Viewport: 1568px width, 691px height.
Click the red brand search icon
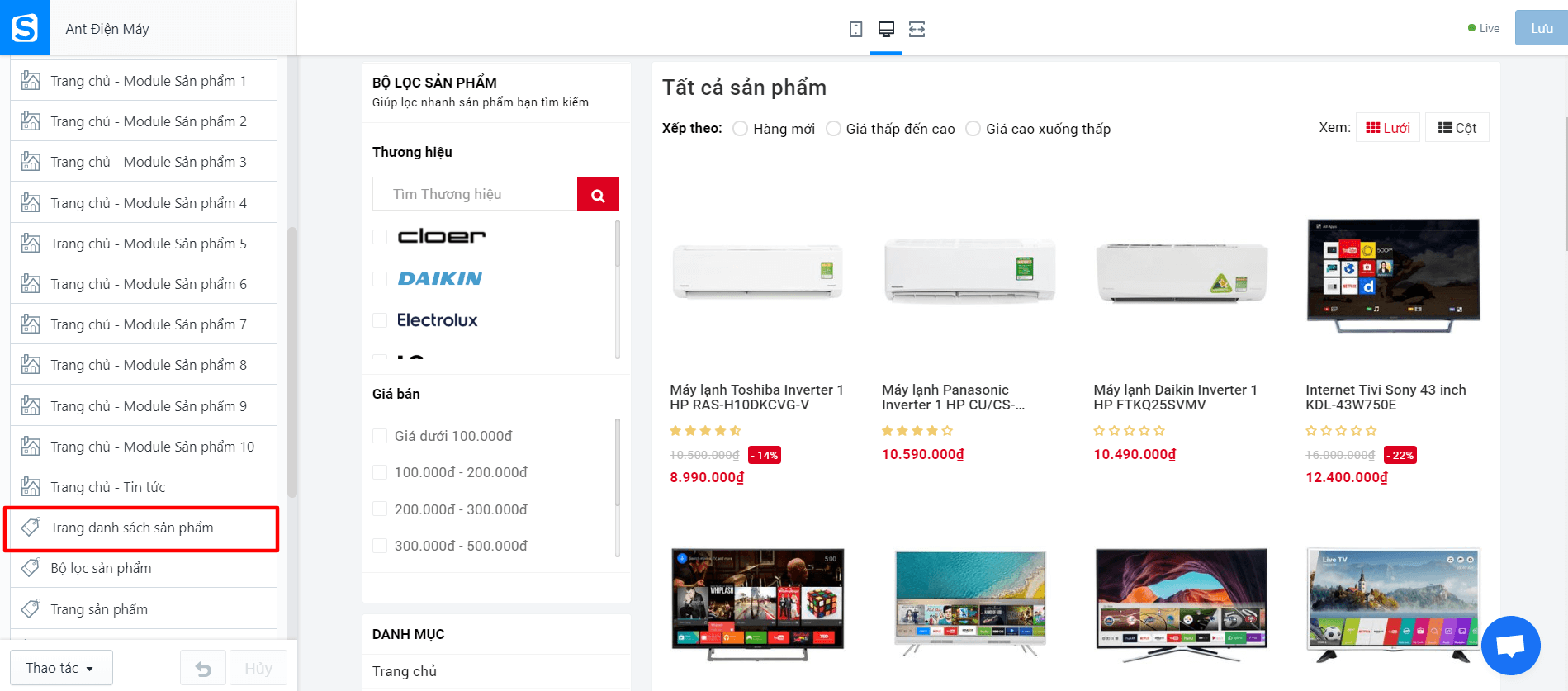(598, 194)
